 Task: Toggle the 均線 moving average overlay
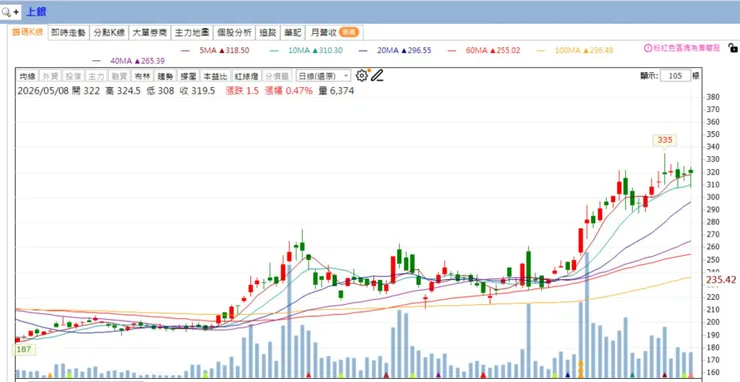pos(27,76)
